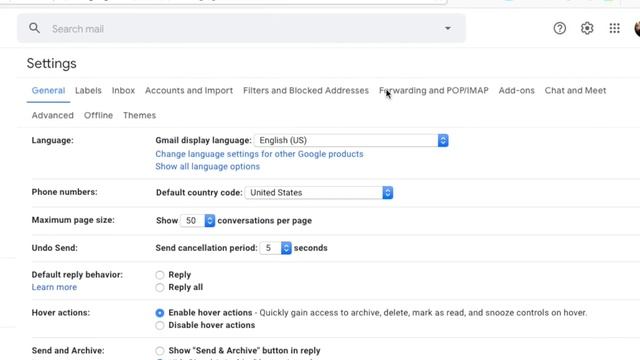
Task: Select the Reply all radio button
Action: 160,287
